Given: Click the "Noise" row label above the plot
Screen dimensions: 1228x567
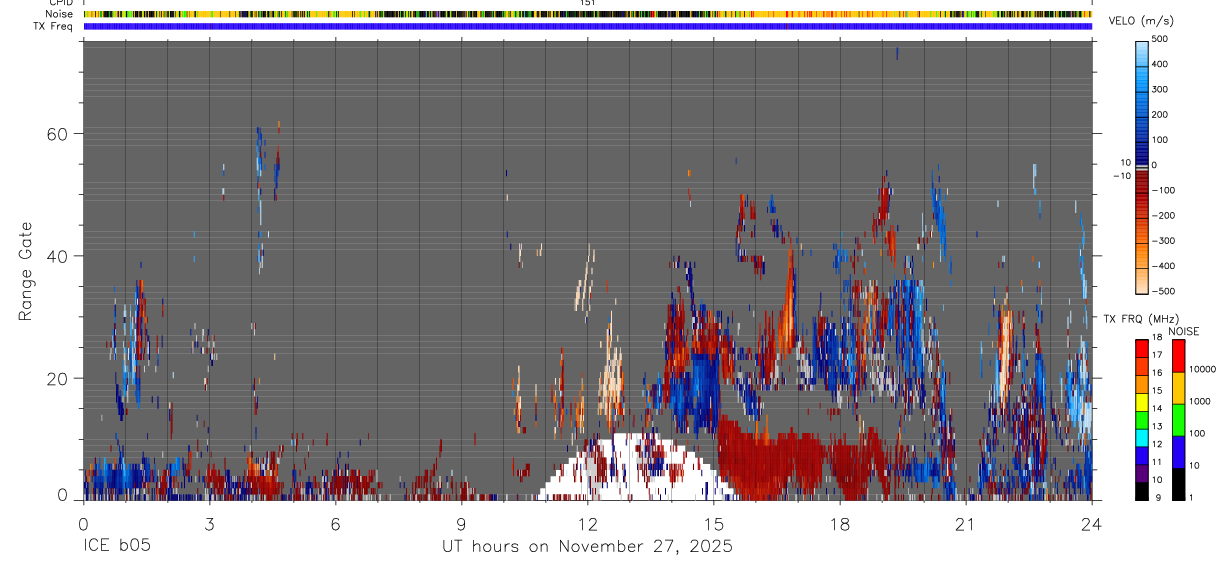Looking at the screenshot, I should tap(59, 14).
